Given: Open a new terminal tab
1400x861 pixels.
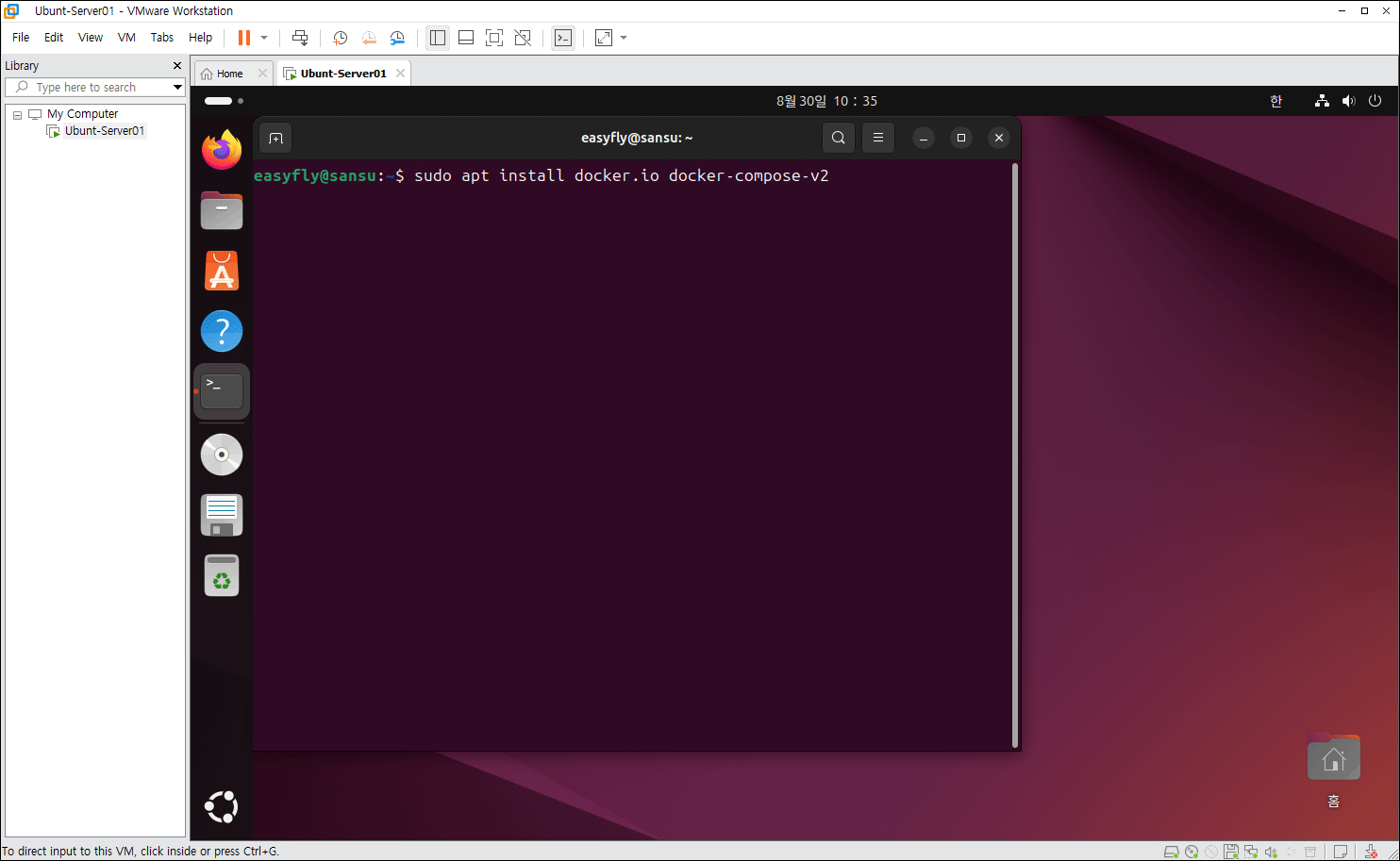Looking at the screenshot, I should click(x=275, y=138).
